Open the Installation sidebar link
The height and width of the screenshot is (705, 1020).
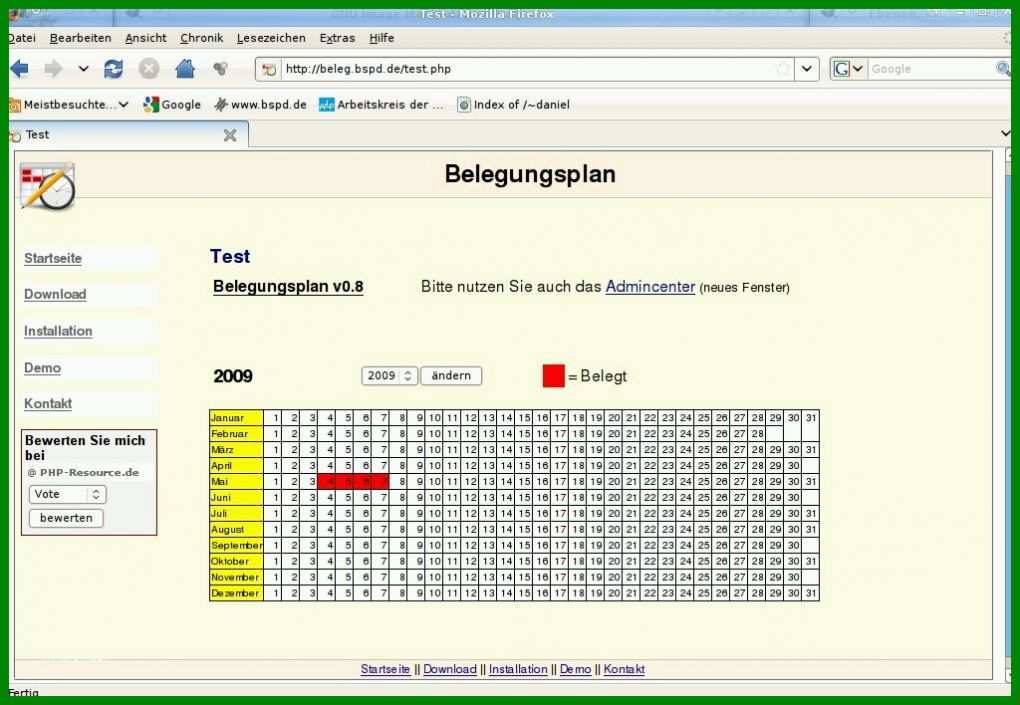[58, 331]
